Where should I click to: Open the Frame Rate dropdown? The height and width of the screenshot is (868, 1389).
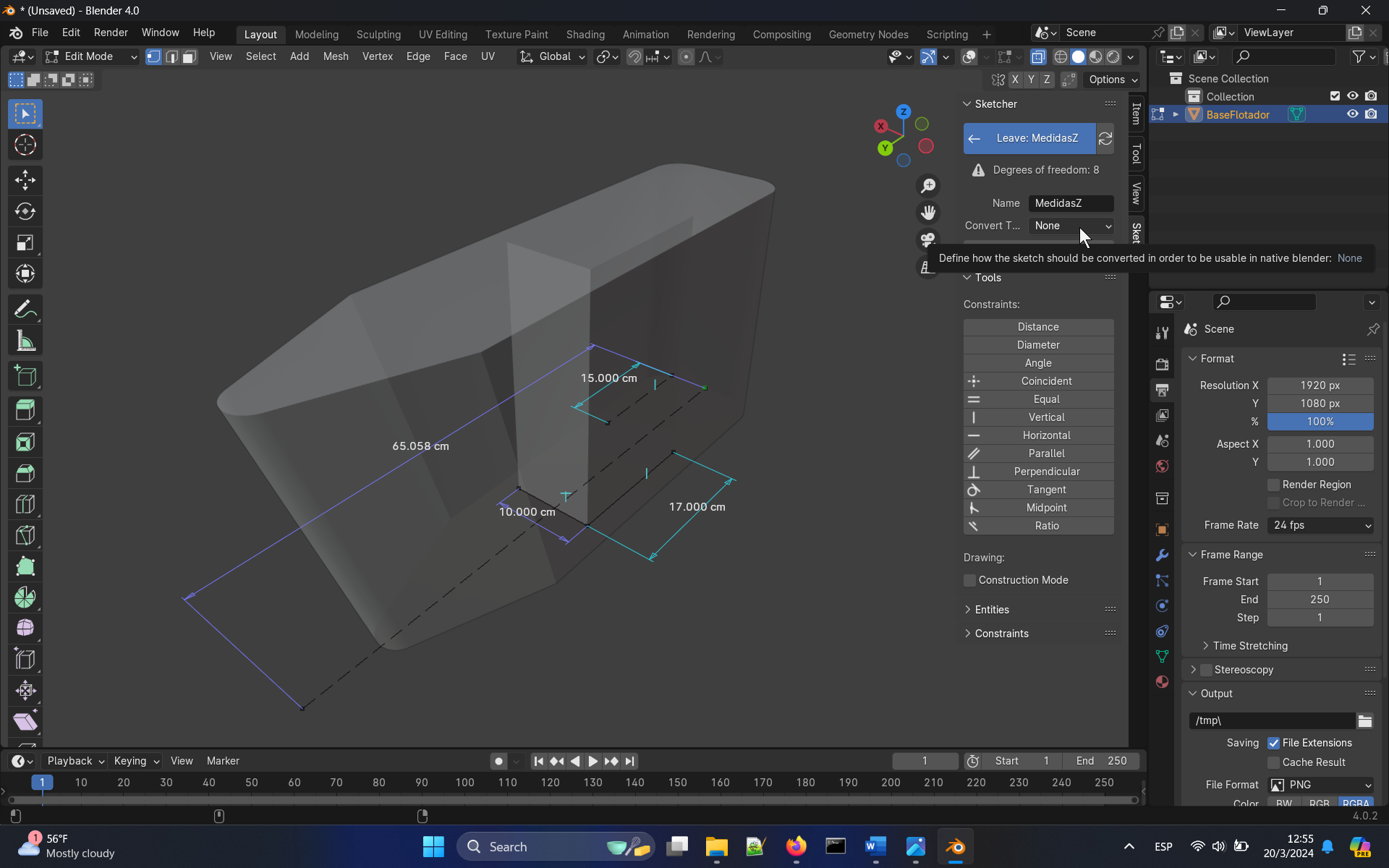(1320, 525)
